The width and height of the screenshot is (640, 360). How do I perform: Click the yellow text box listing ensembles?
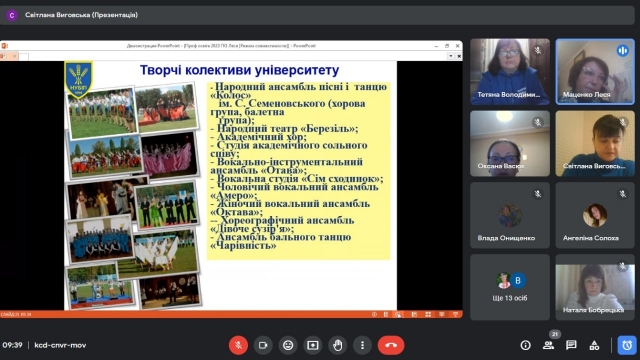pos(298,171)
